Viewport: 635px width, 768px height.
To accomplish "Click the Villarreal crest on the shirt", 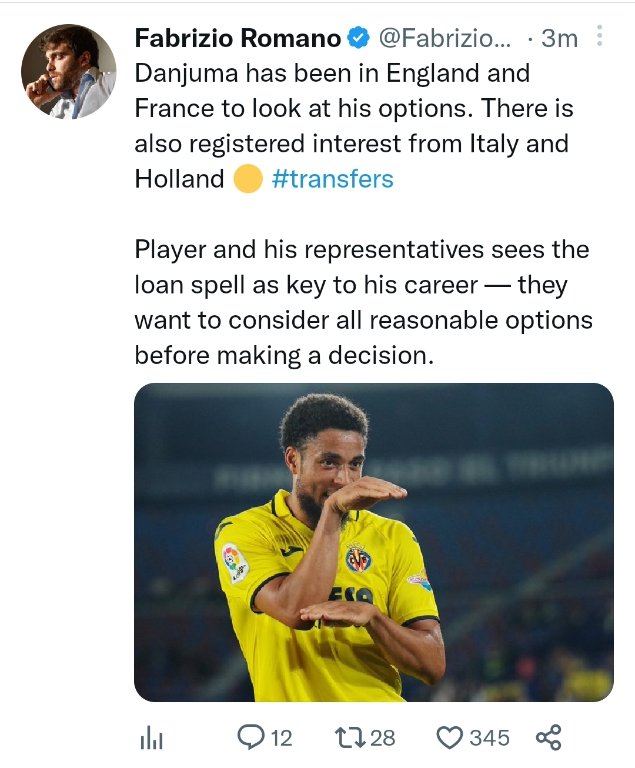I will pyautogui.click(x=358, y=557).
